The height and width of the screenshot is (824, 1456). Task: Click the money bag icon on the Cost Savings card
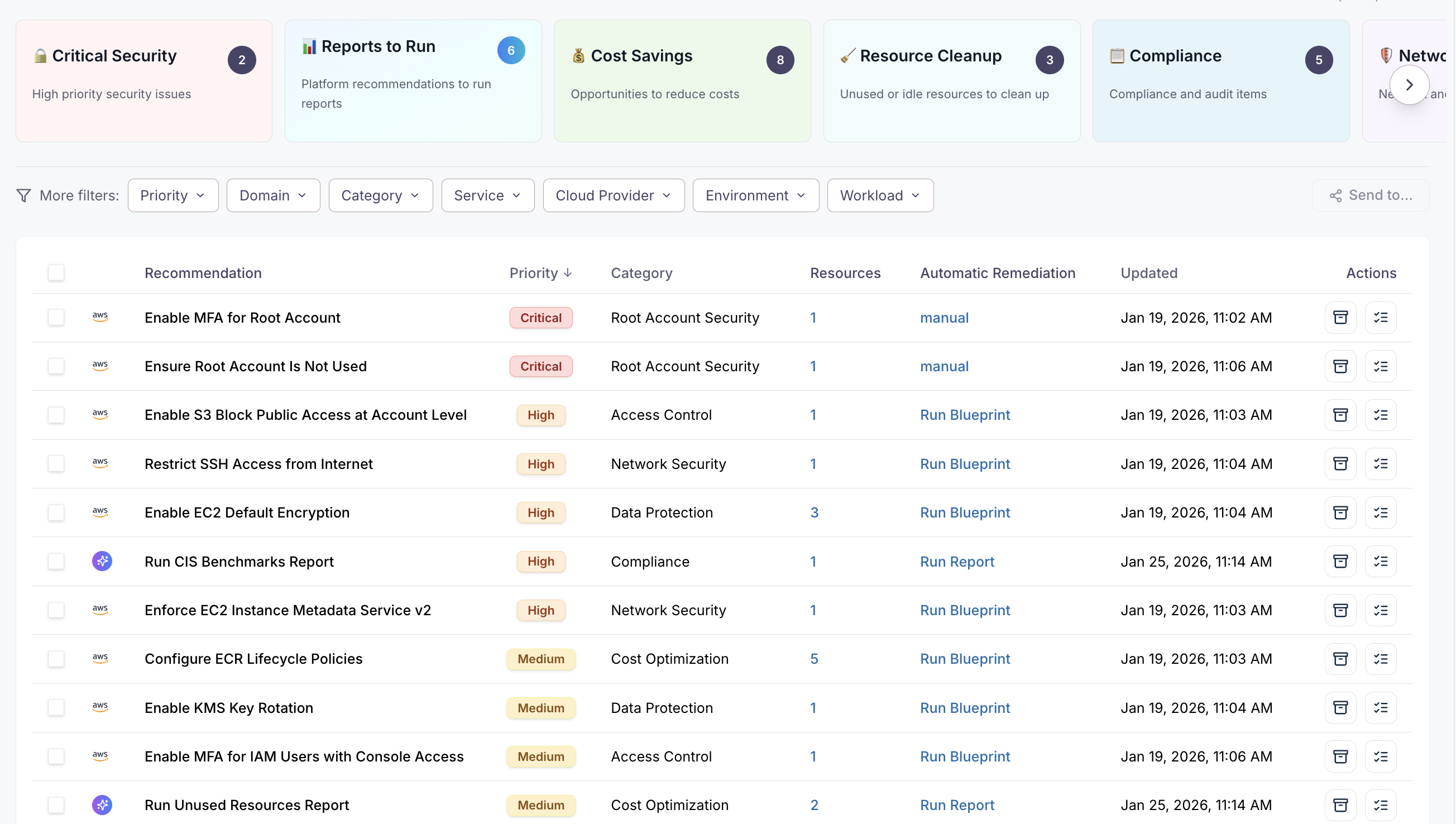(578, 55)
